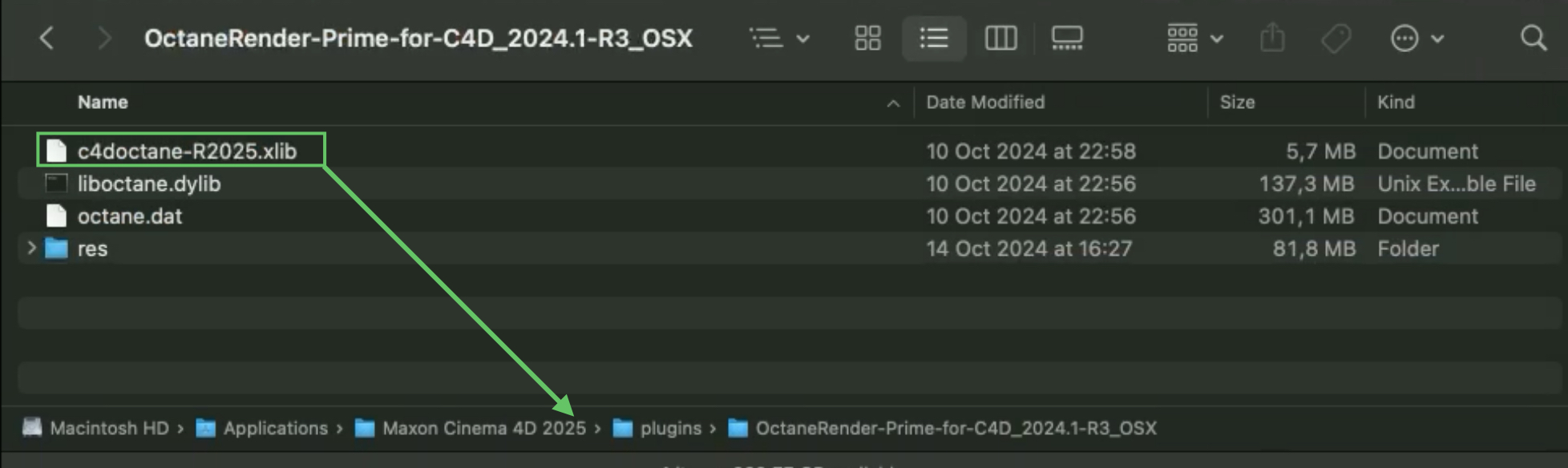1568x468 pixels.
Task: Click the Edit Tags icon
Action: coord(1336,38)
